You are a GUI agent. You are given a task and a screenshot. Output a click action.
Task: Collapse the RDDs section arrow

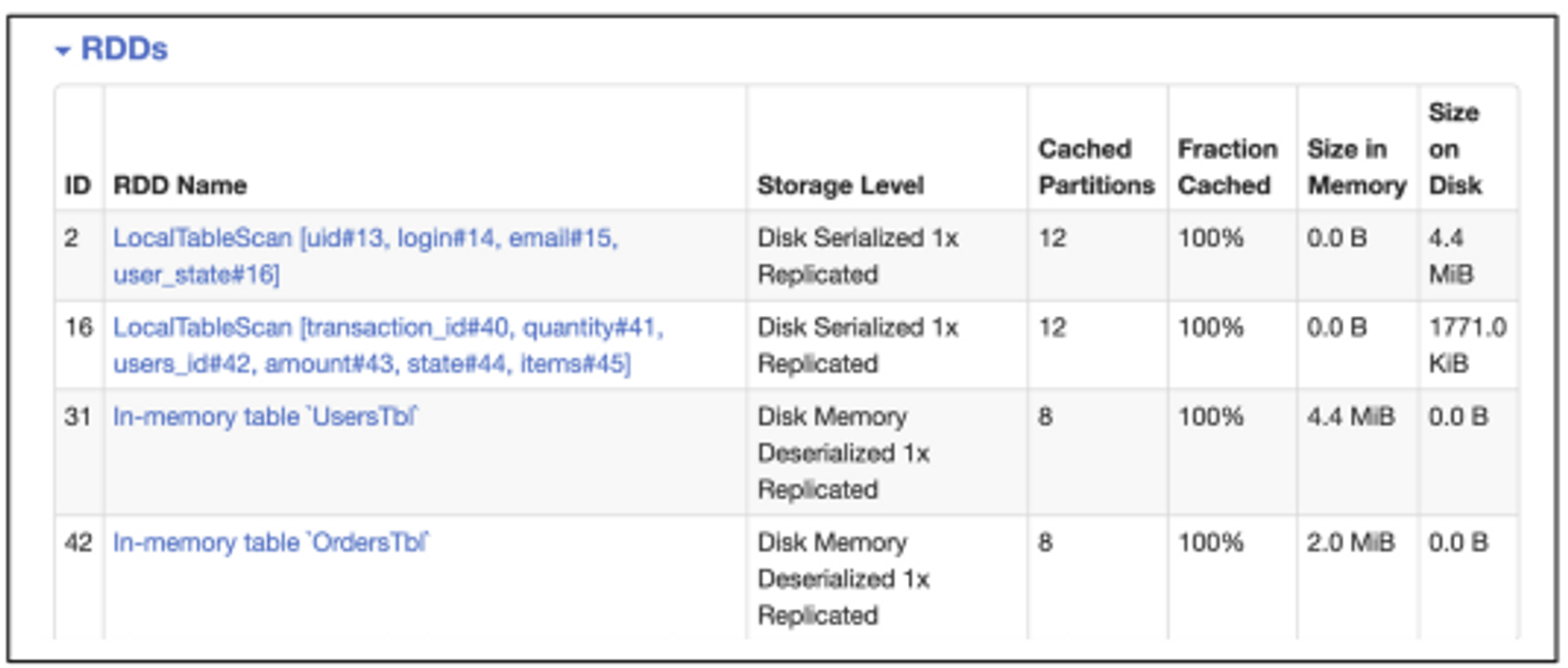click(63, 51)
